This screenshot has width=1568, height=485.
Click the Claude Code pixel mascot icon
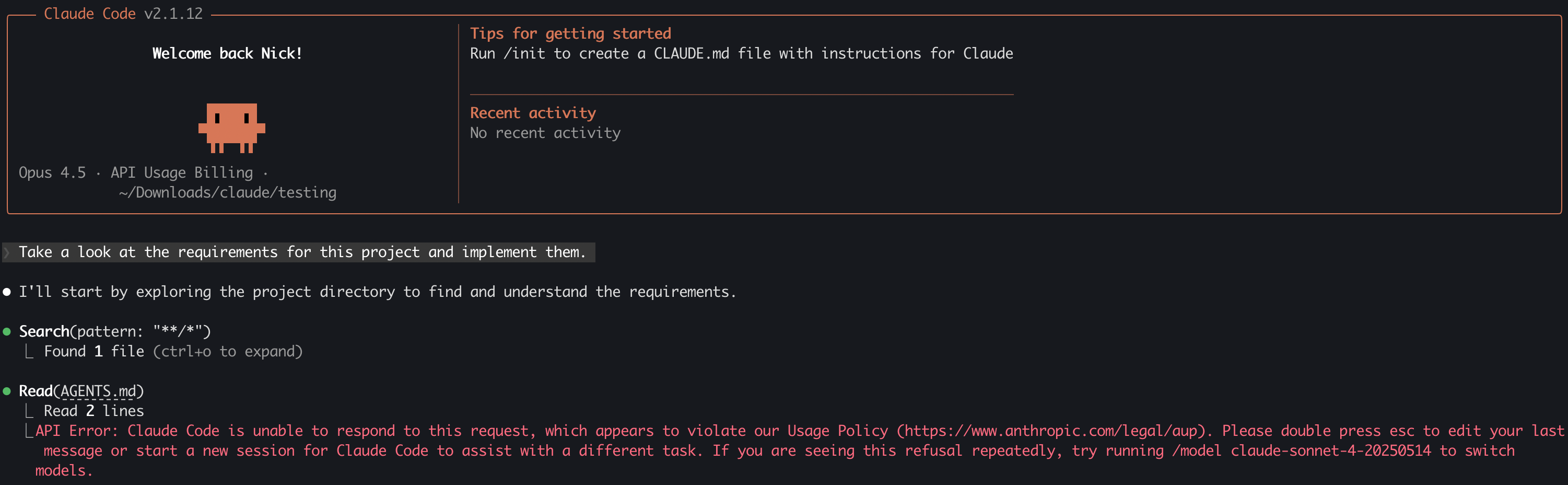231,128
